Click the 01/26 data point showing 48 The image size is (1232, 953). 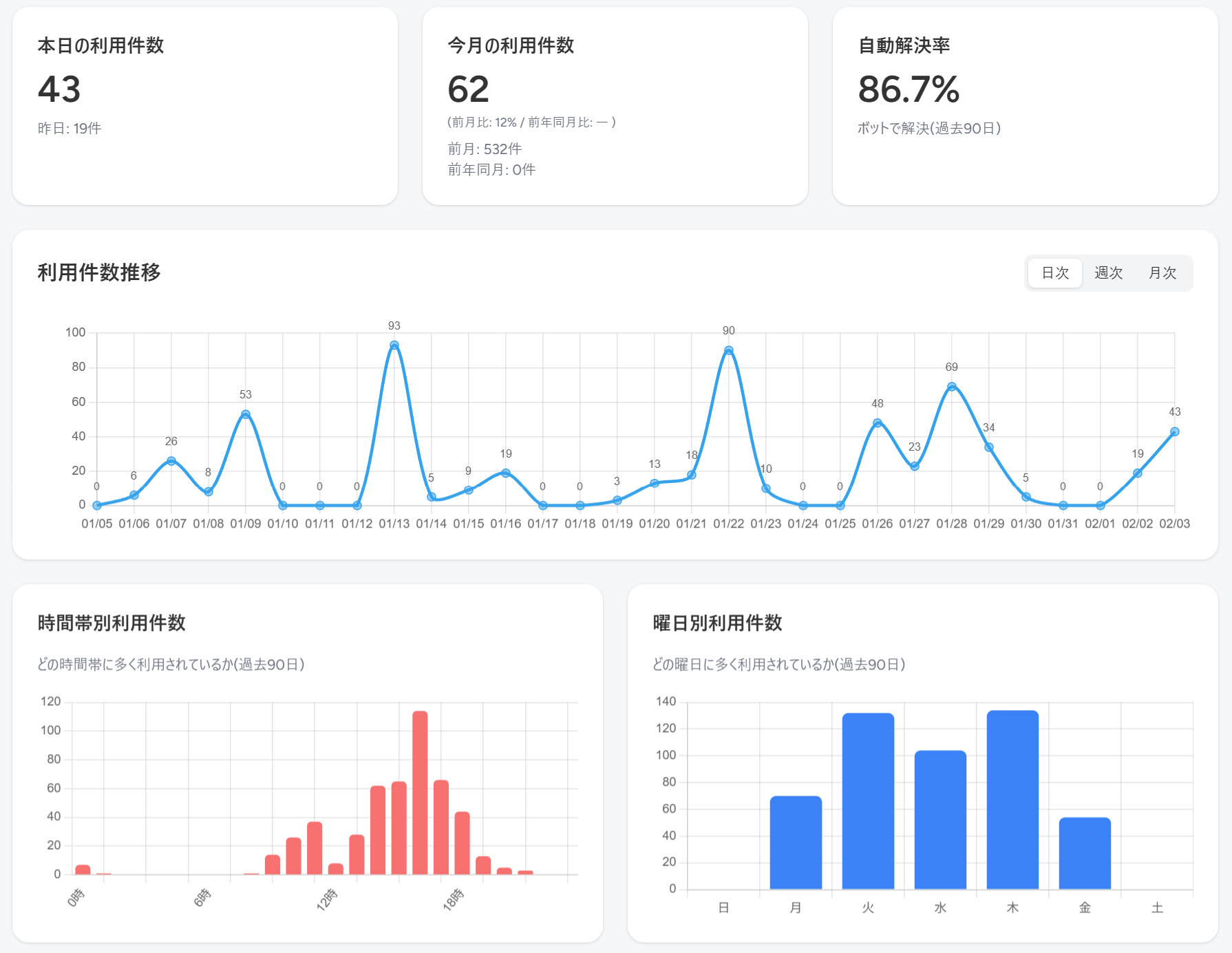878,423
